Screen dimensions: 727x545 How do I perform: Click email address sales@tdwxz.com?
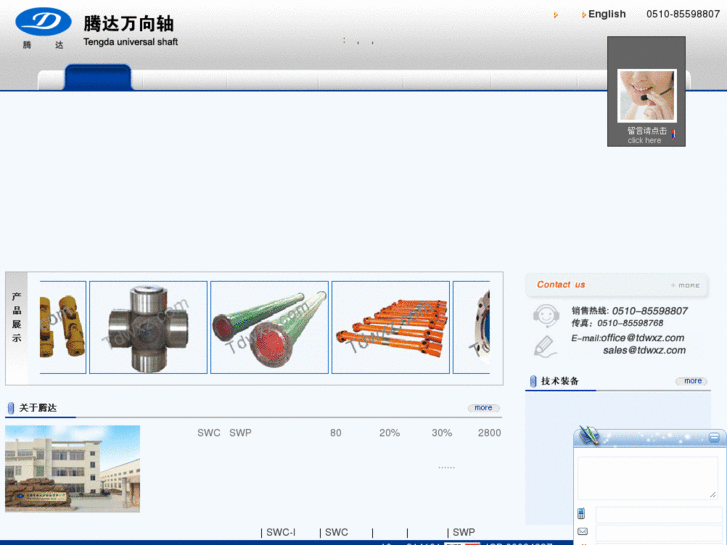[644, 350]
